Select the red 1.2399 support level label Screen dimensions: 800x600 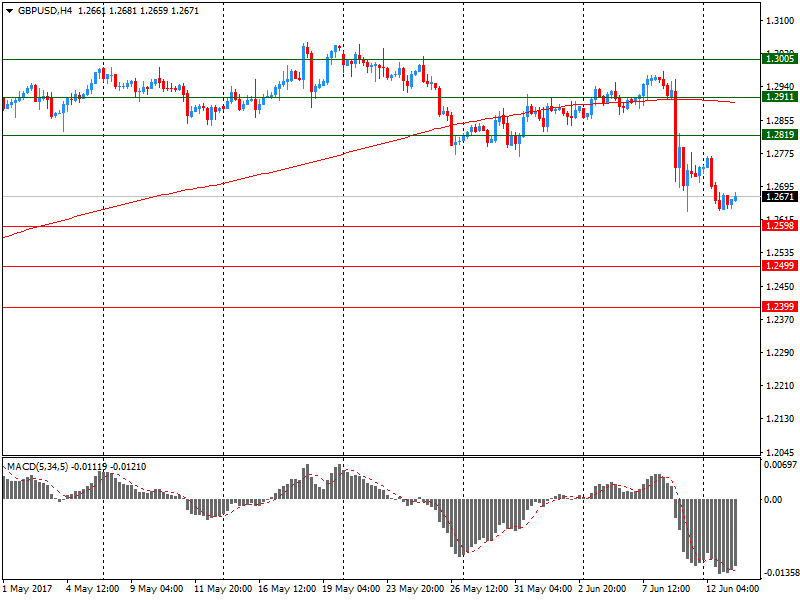point(779,307)
